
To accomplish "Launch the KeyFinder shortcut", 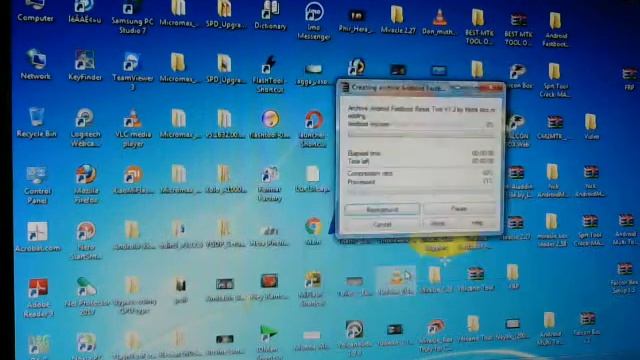I will click(85, 65).
